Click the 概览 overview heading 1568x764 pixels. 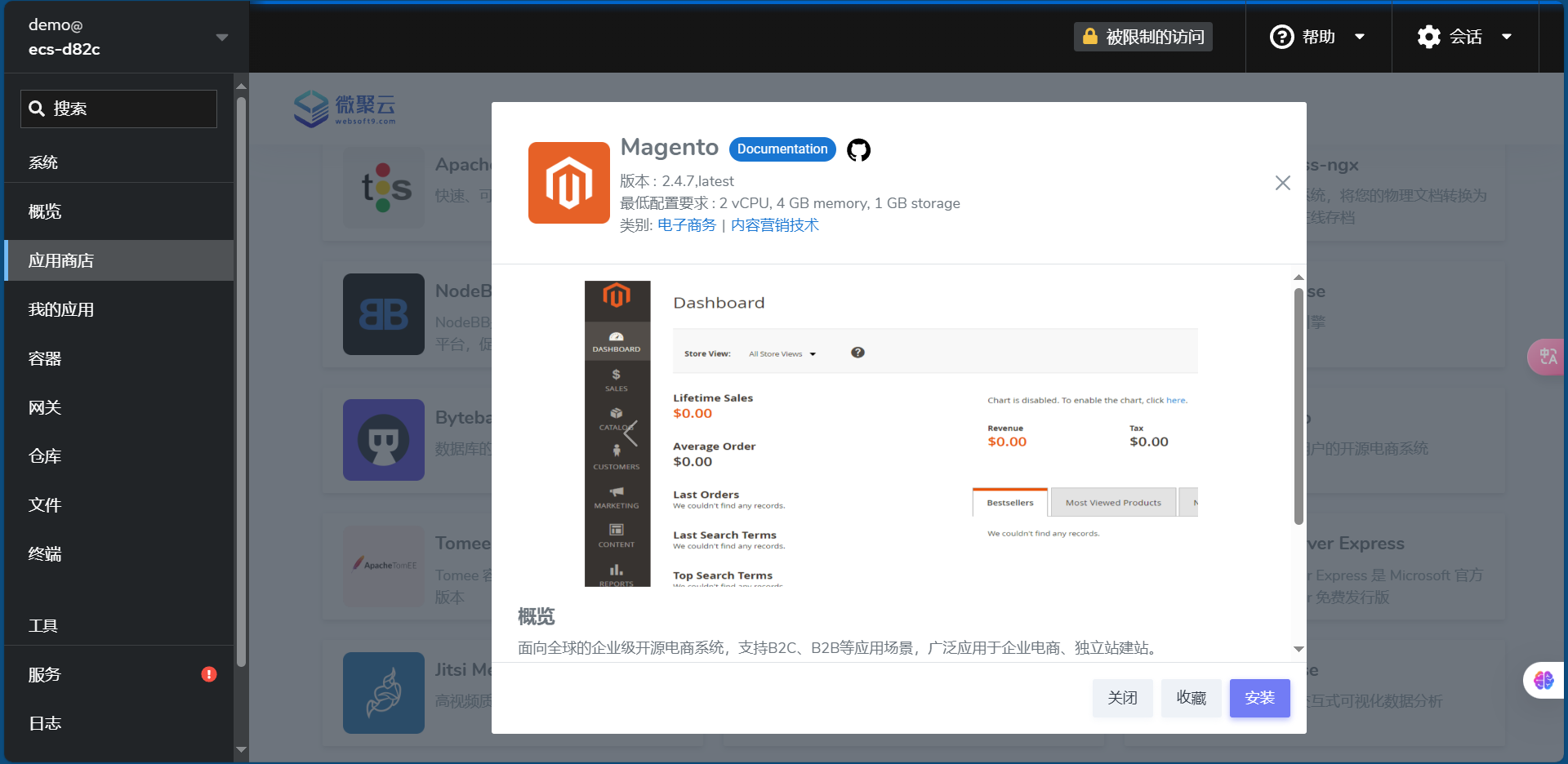click(537, 616)
